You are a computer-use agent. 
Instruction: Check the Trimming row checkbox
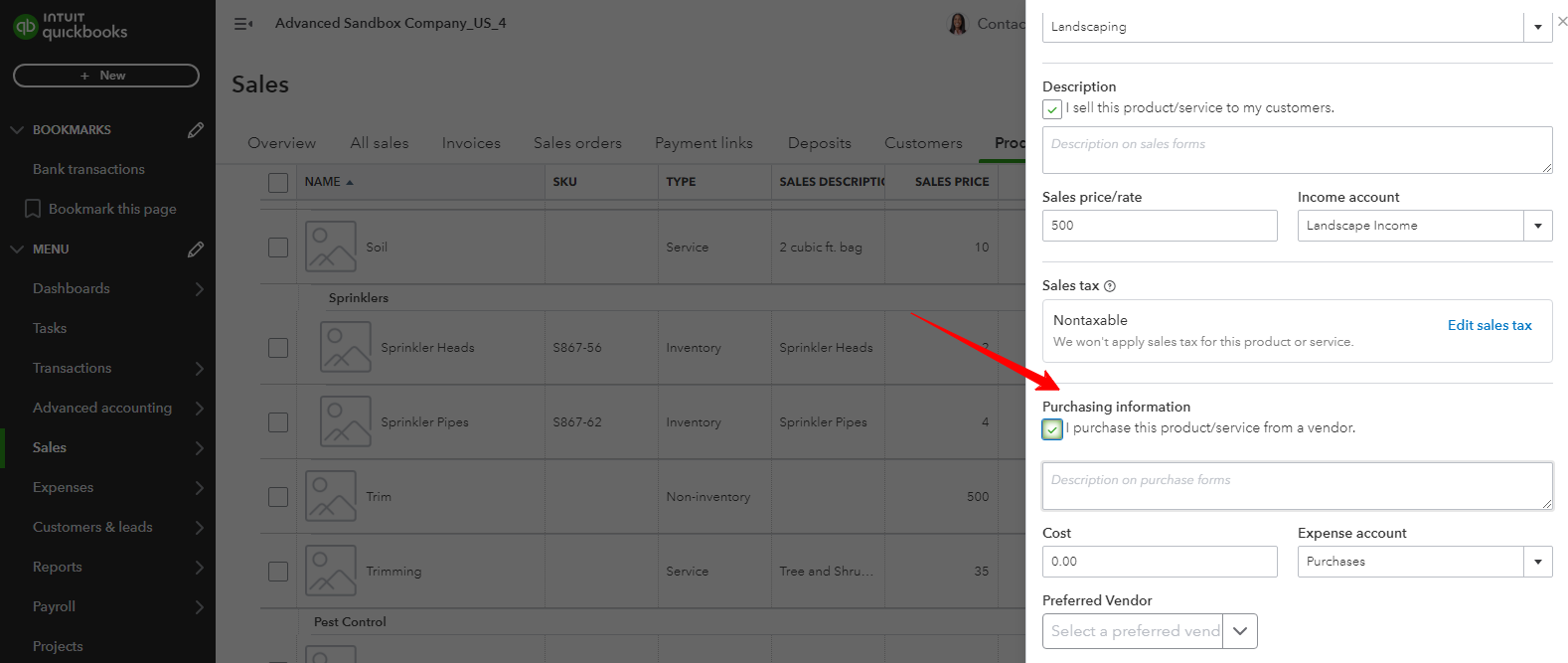point(278,571)
